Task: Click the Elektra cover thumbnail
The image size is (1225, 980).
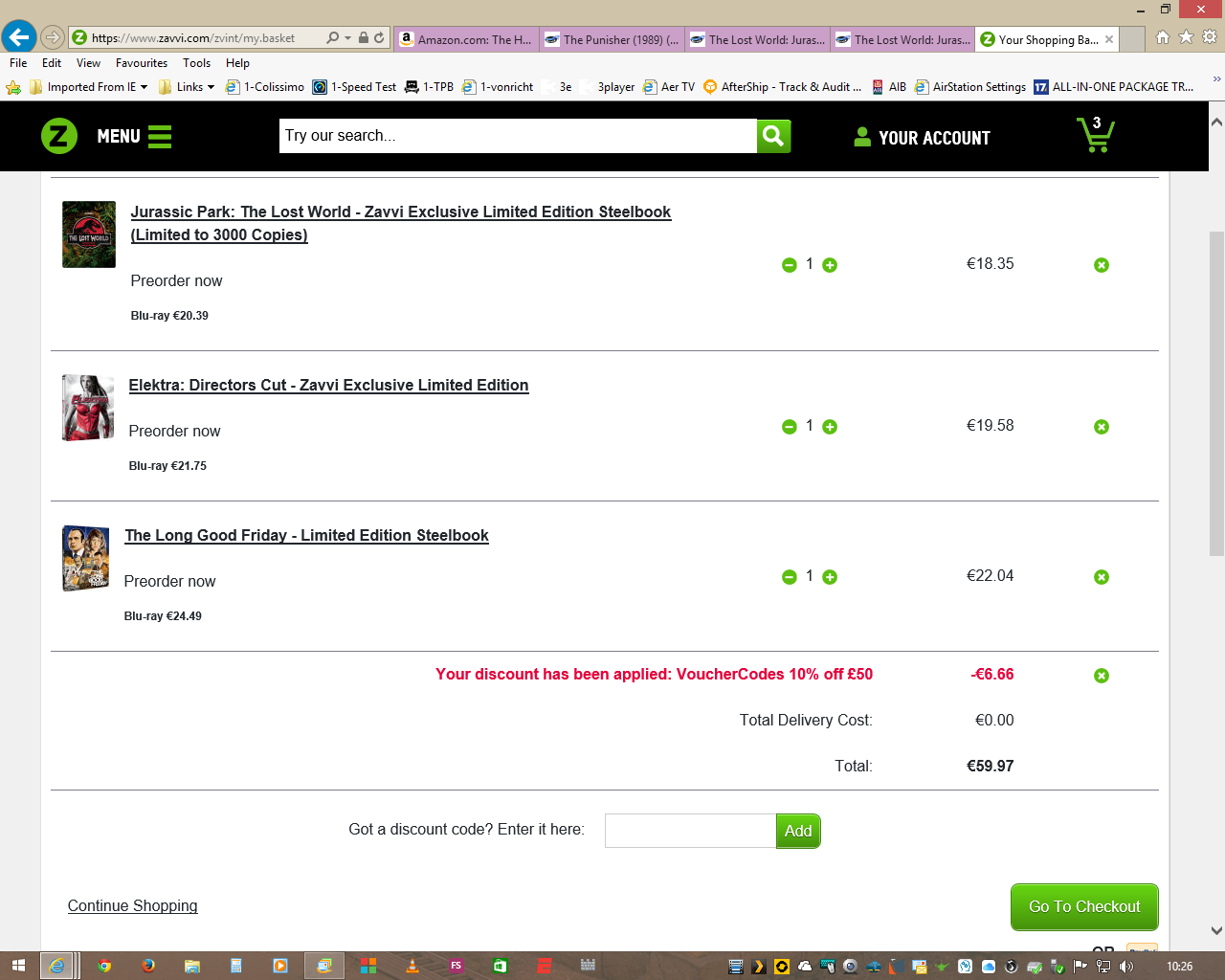Action: [x=88, y=408]
